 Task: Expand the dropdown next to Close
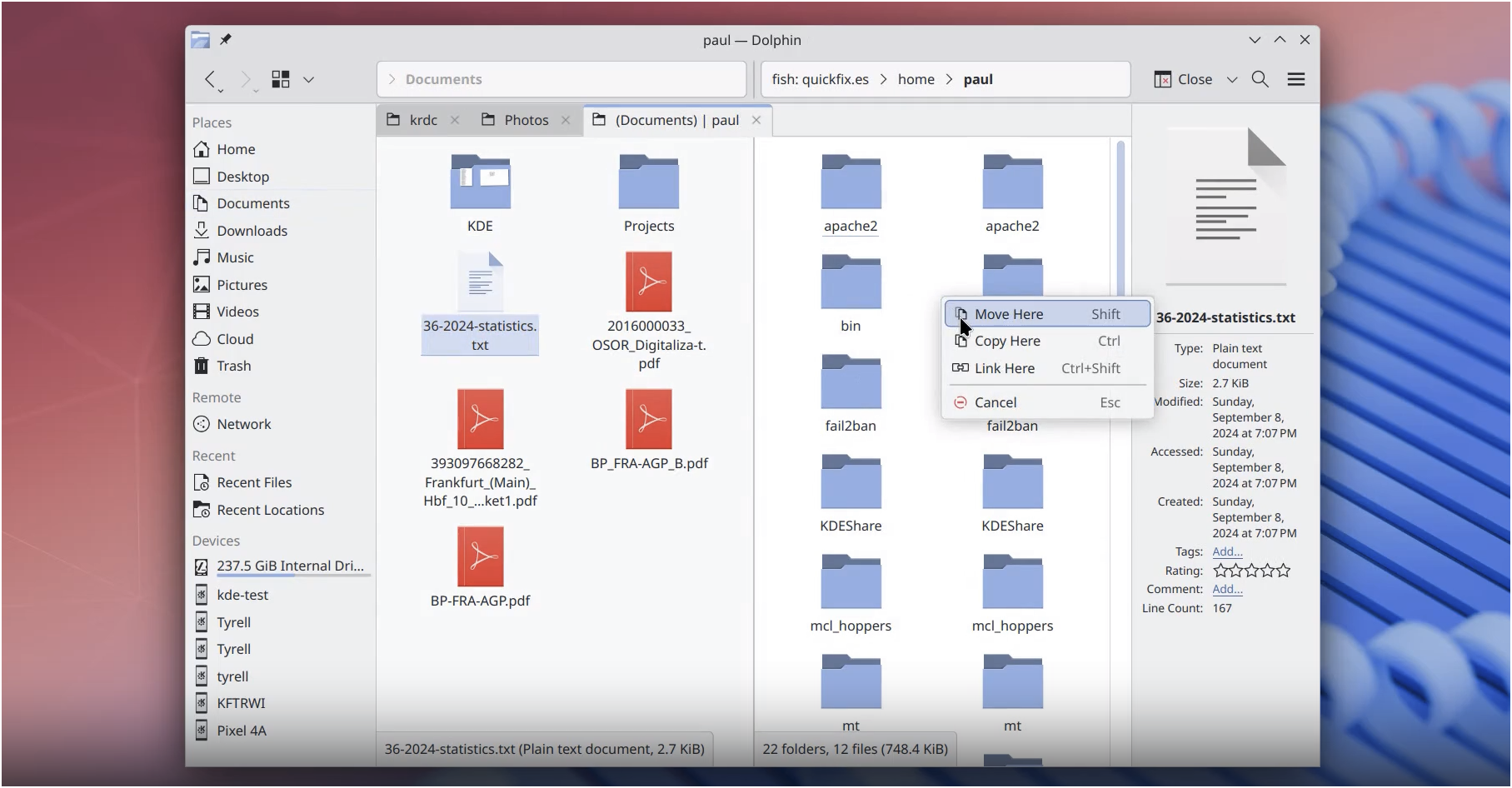(x=1232, y=80)
